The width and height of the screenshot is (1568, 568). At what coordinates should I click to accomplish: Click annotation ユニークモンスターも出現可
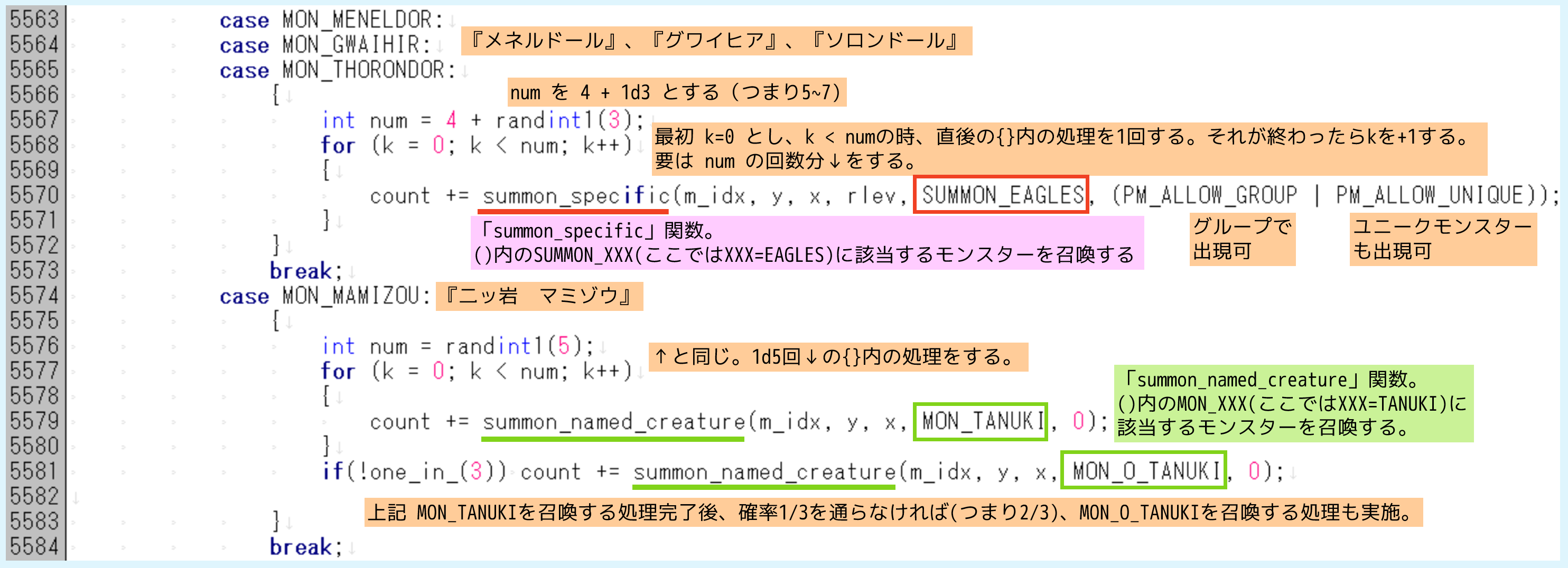coord(1443,239)
